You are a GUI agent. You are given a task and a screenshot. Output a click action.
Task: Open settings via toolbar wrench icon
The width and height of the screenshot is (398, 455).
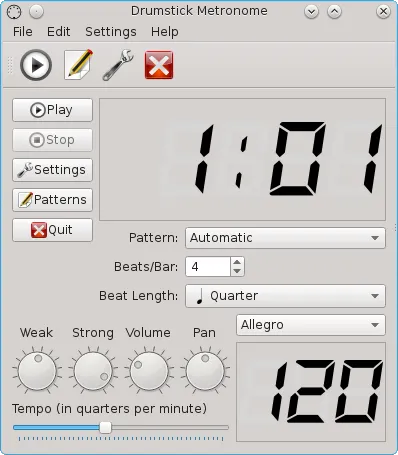pyautogui.click(x=118, y=65)
